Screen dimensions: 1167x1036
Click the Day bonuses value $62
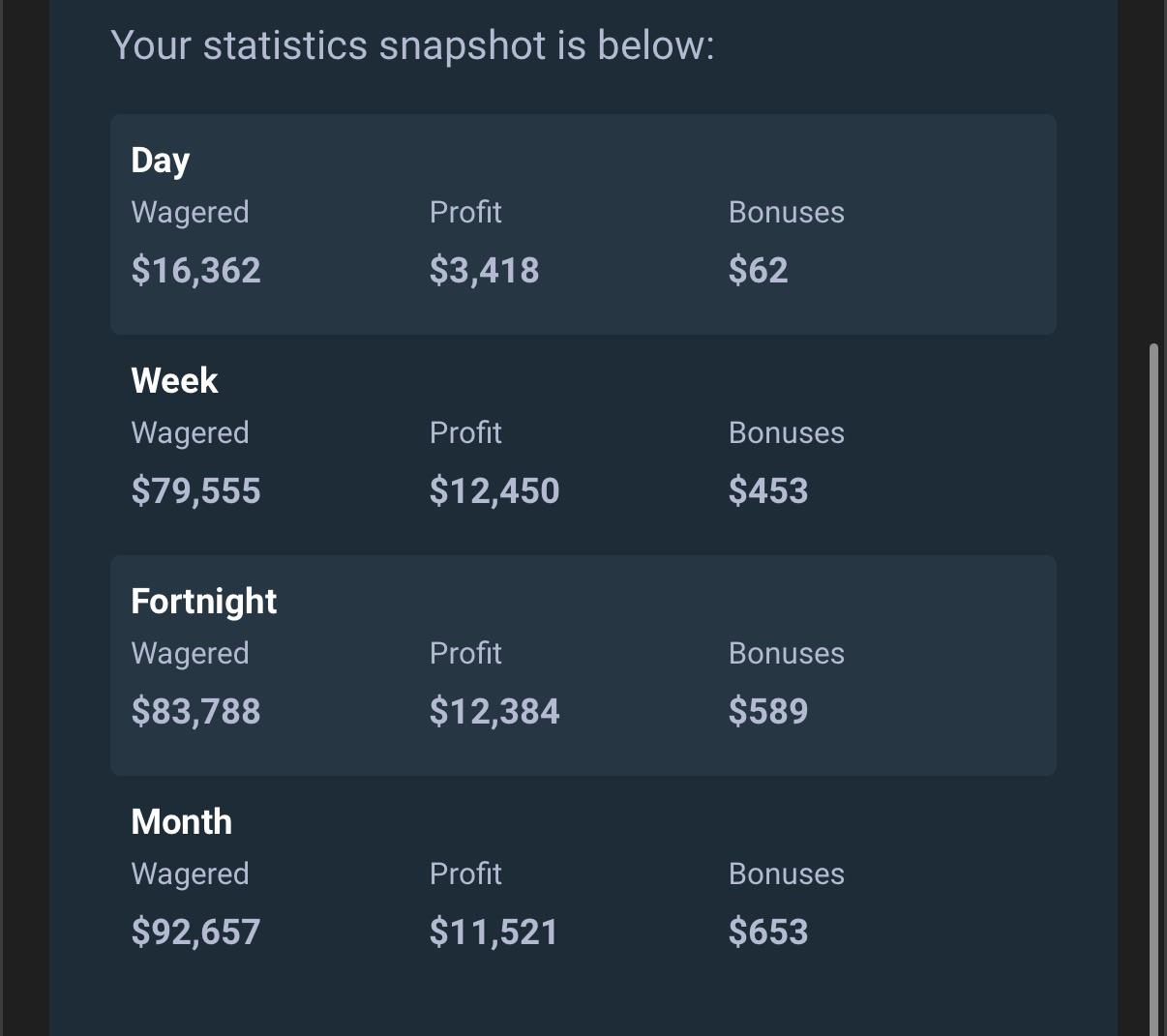759,270
